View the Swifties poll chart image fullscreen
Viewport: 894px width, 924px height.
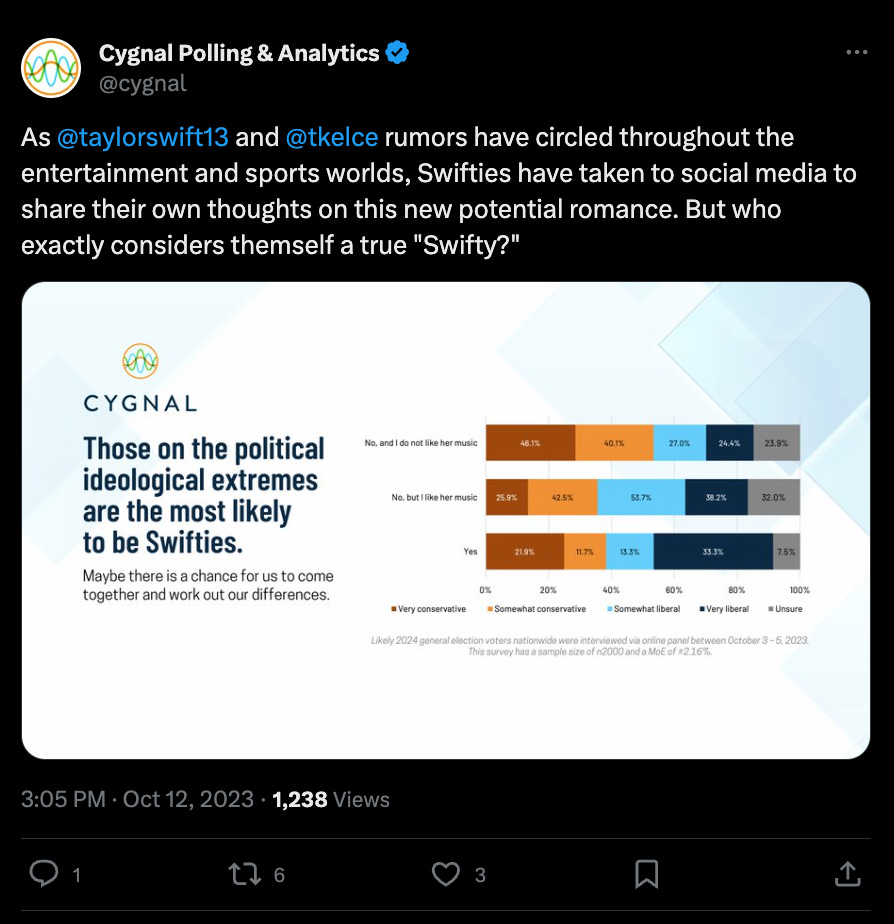click(x=446, y=522)
